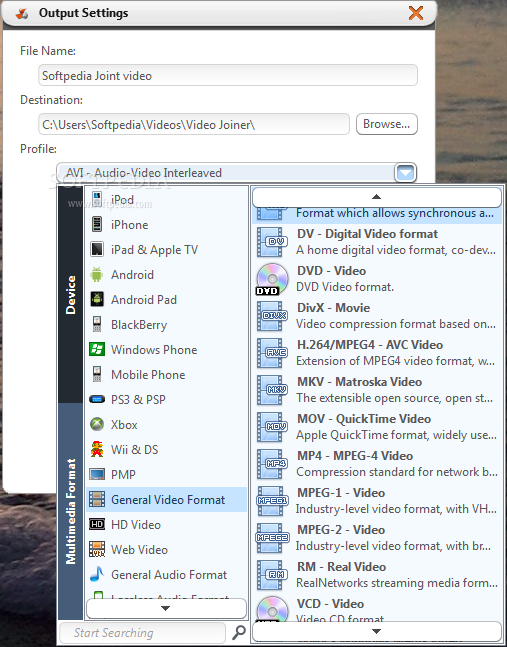
Task: Click the Xbox logo icon
Action: point(97,424)
